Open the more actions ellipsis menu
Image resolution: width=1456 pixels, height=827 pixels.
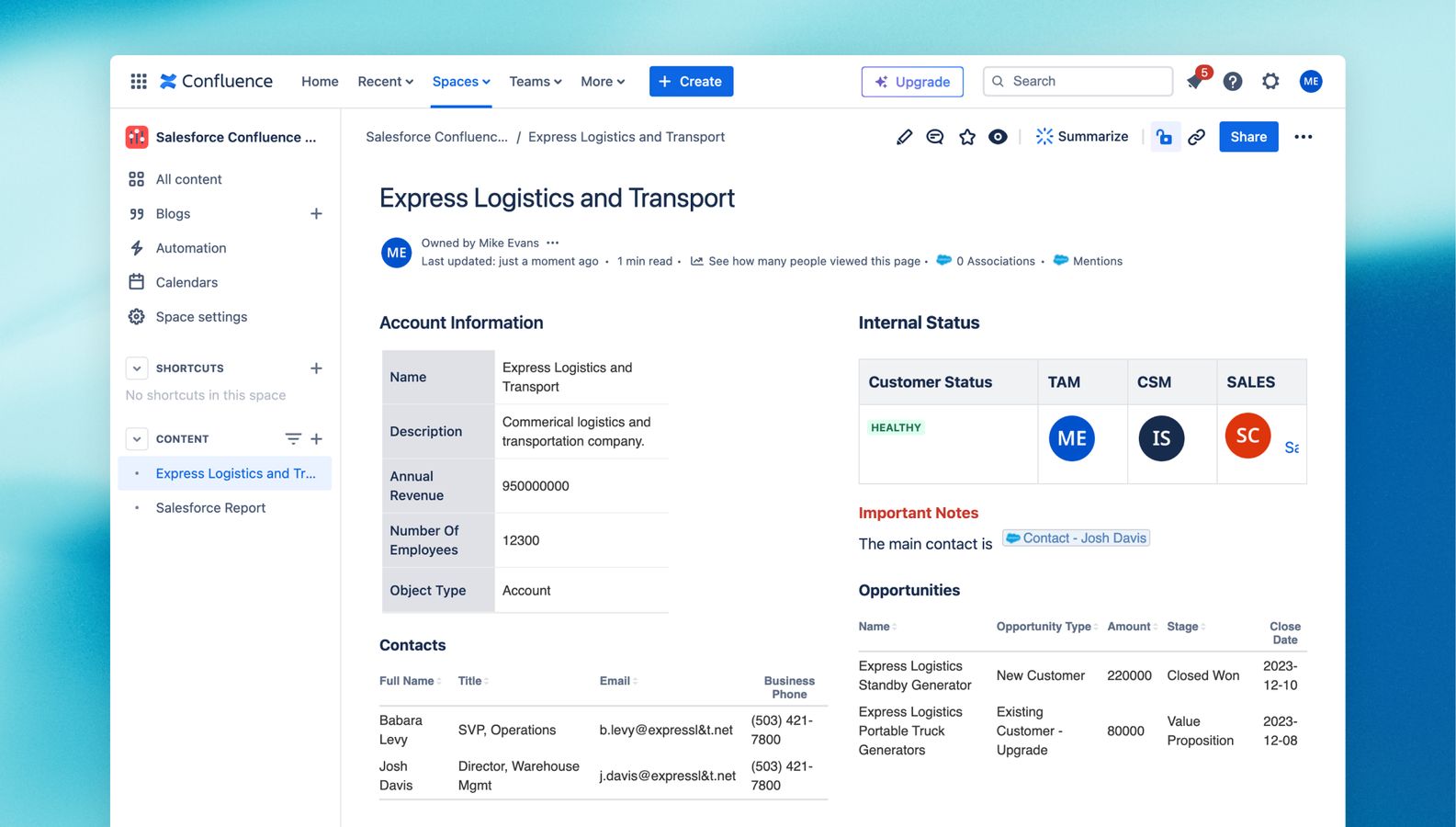(x=1303, y=137)
